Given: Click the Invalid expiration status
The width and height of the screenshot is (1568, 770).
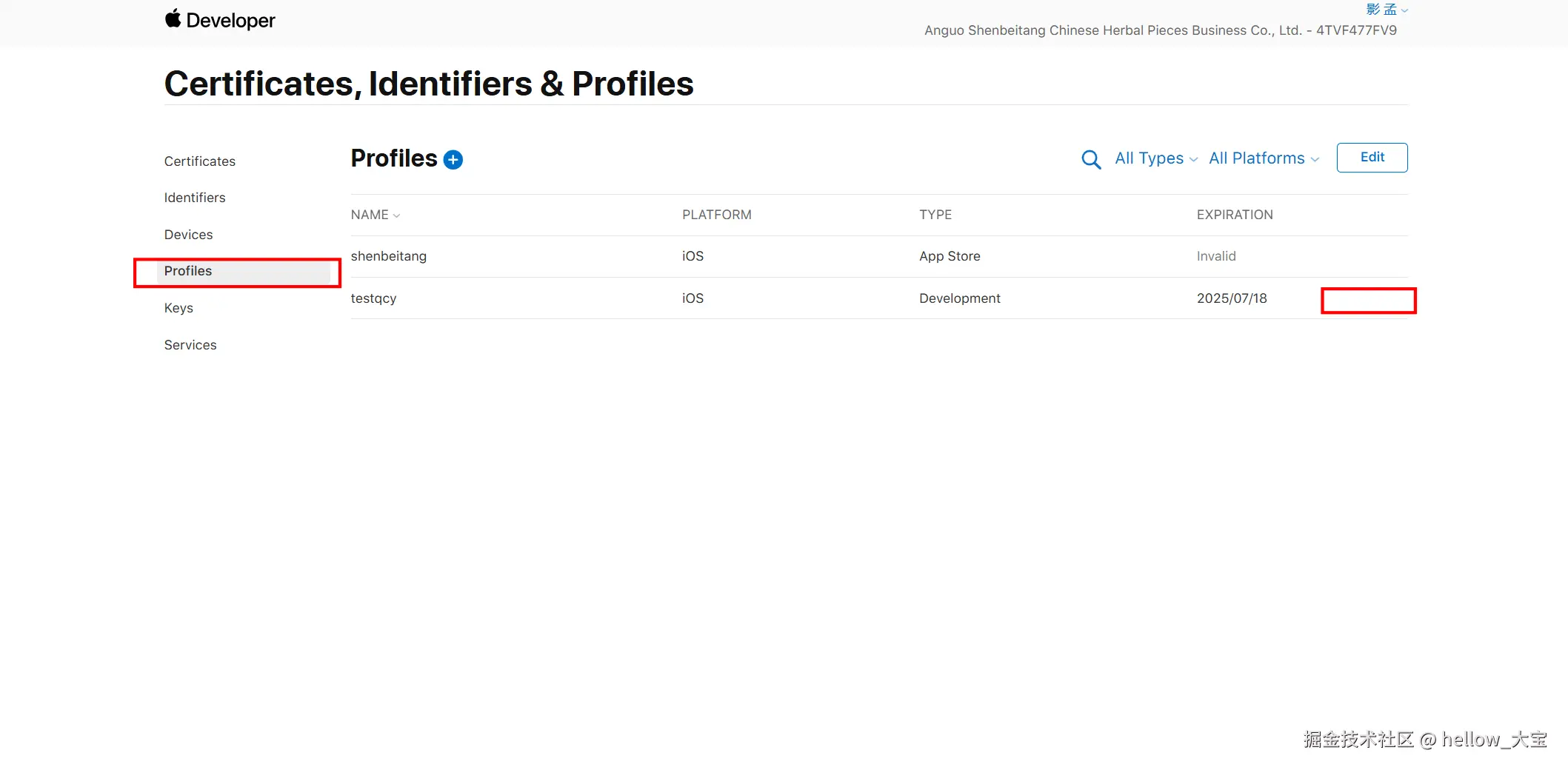Looking at the screenshot, I should 1216,256.
